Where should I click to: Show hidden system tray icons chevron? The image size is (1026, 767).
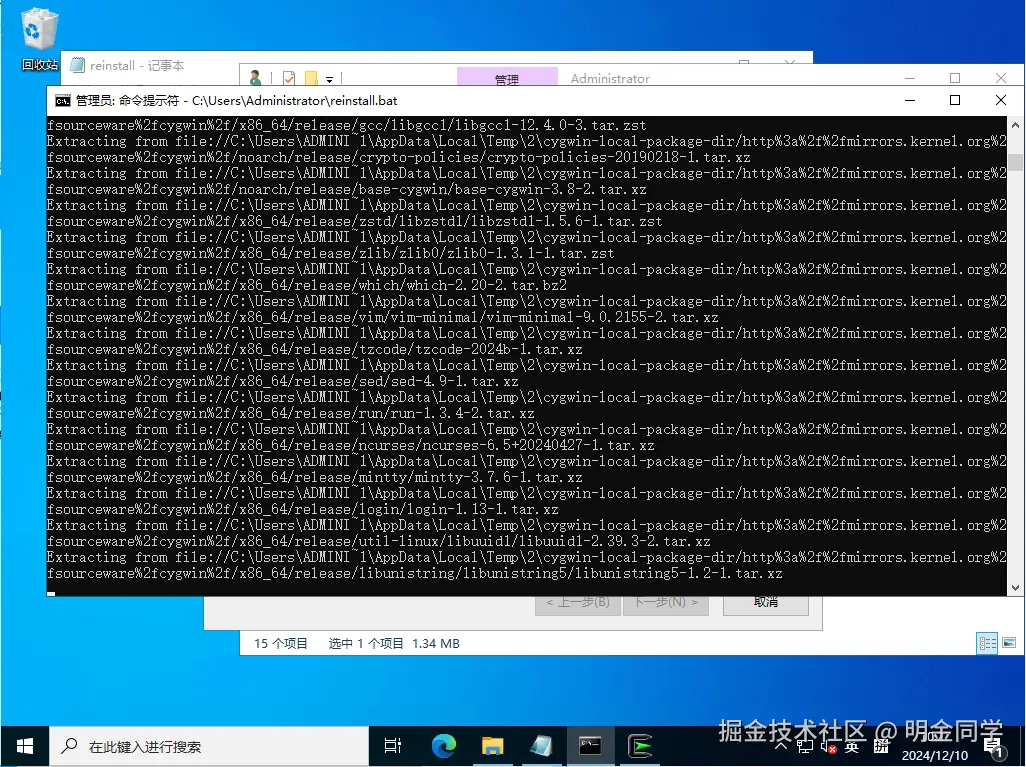781,747
